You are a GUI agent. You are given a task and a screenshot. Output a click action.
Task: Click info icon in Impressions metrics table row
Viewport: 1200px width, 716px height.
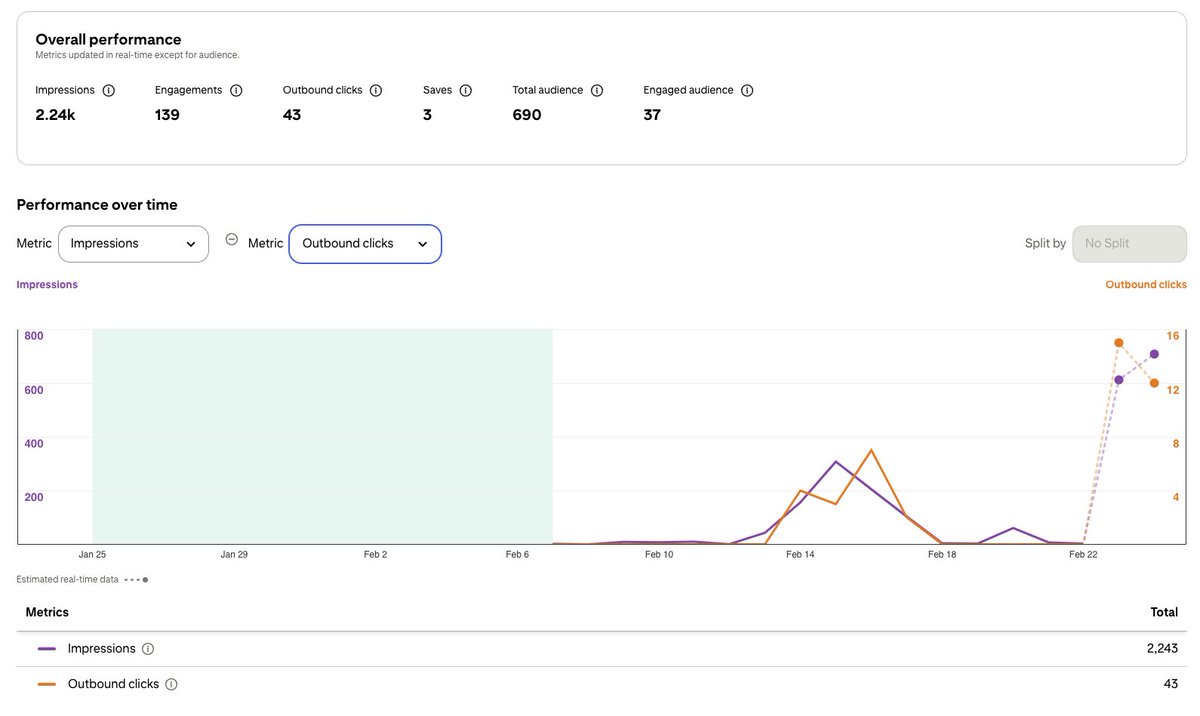(148, 649)
